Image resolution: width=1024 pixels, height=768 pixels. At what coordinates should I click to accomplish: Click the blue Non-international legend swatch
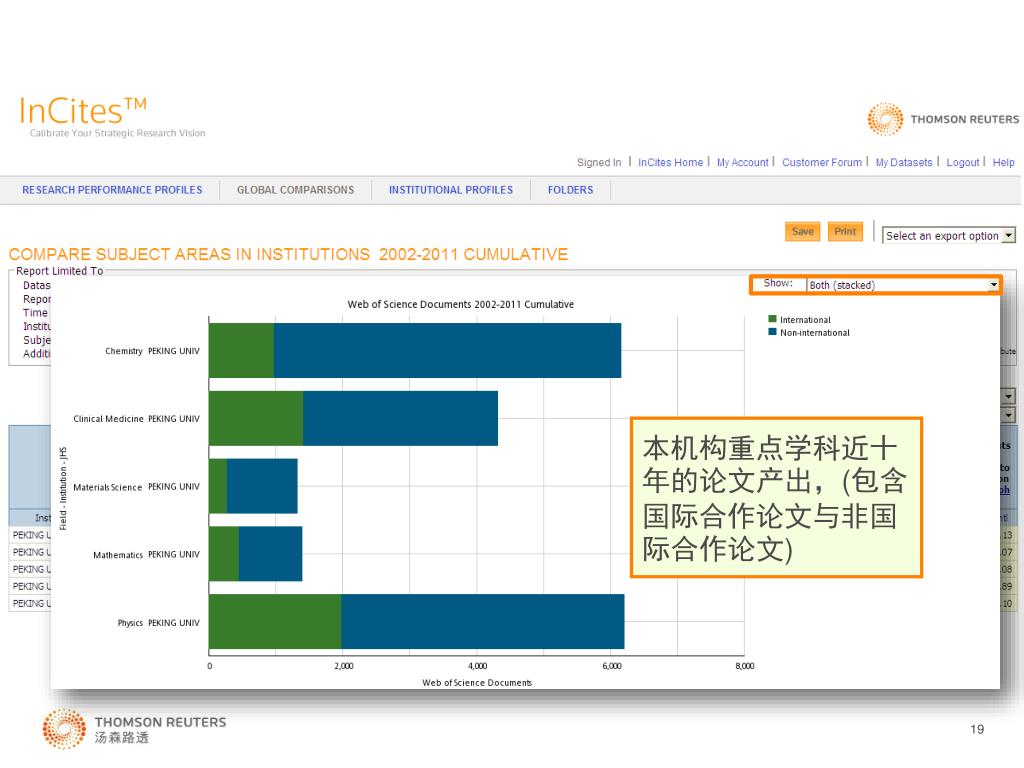773,332
